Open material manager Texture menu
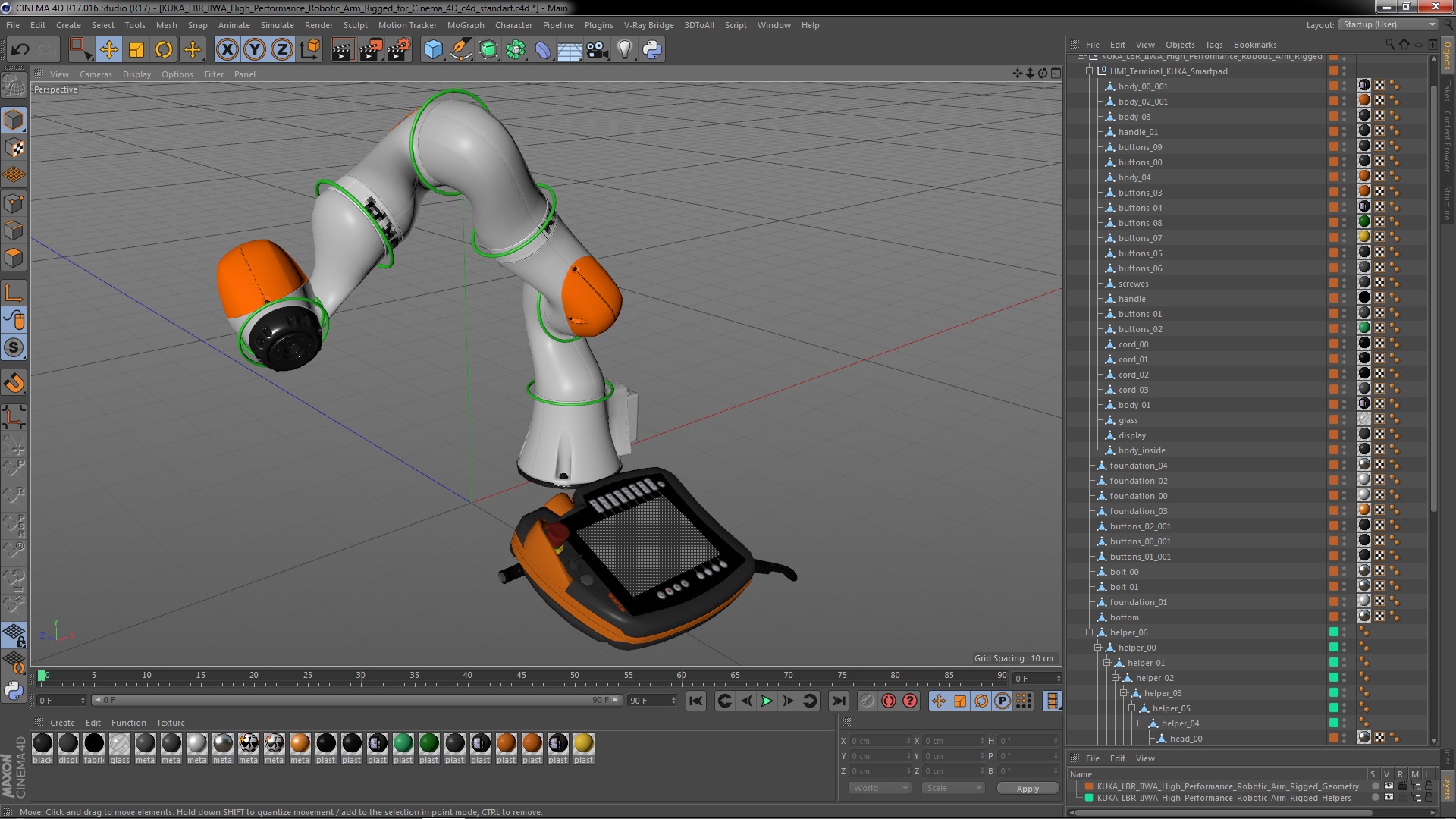This screenshot has height=819, width=1456. 171,723
